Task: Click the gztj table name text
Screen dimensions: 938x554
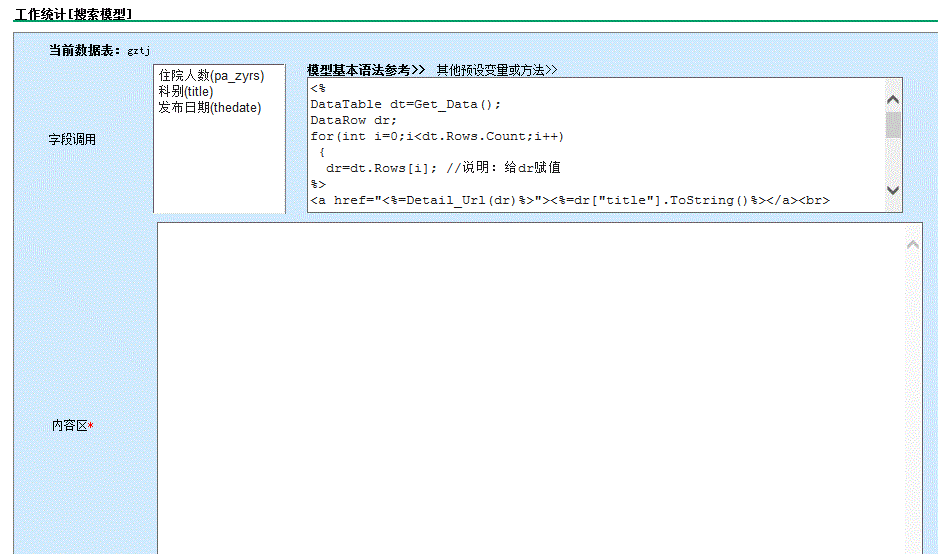Action: click(x=139, y=51)
